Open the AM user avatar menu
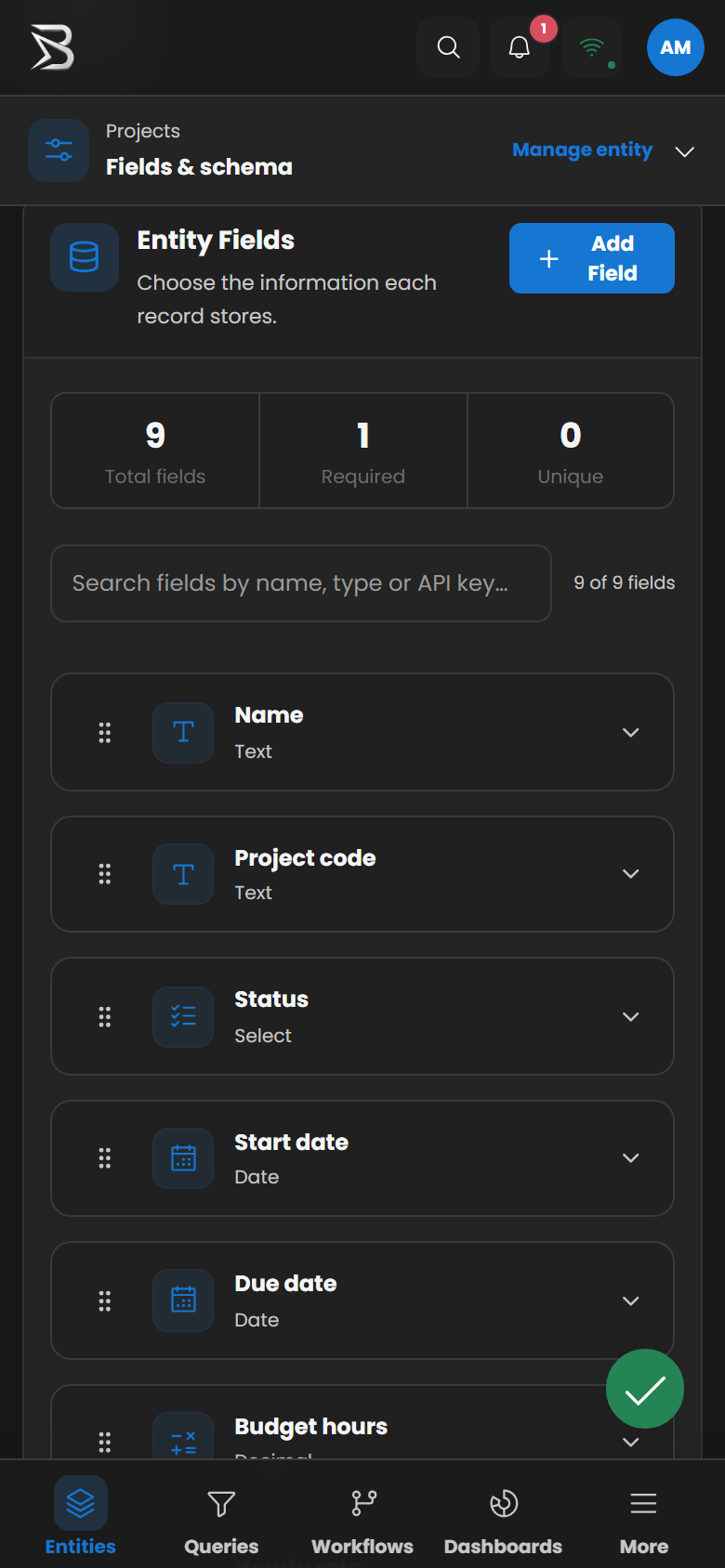 pos(676,47)
